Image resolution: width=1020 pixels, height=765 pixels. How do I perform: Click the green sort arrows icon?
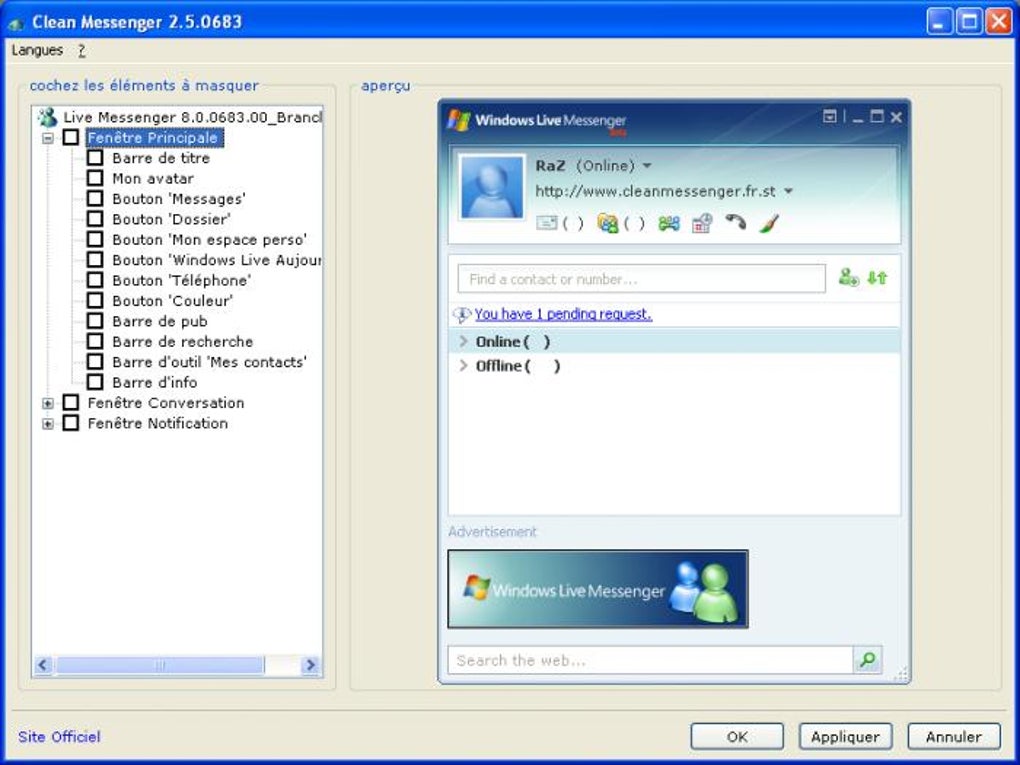(877, 278)
